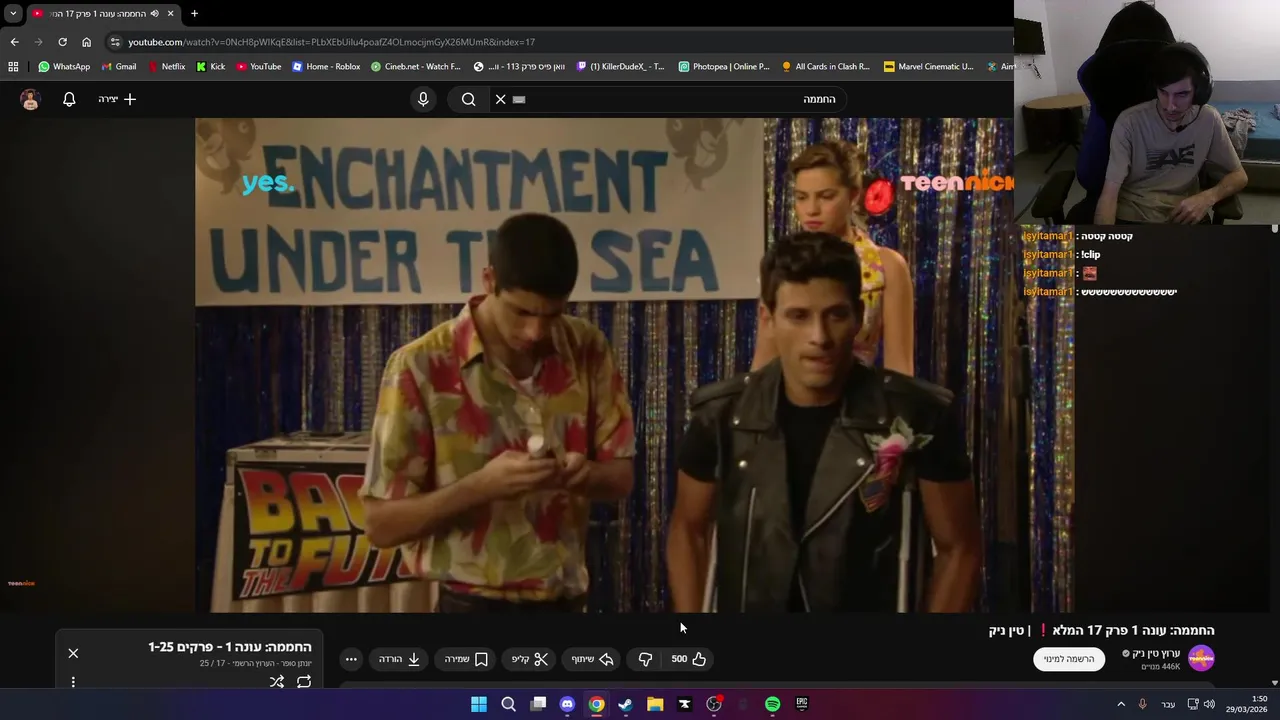Viewport: 1280px width, 720px height.
Task: Open the YouTube bookmark
Action: [x=259, y=67]
